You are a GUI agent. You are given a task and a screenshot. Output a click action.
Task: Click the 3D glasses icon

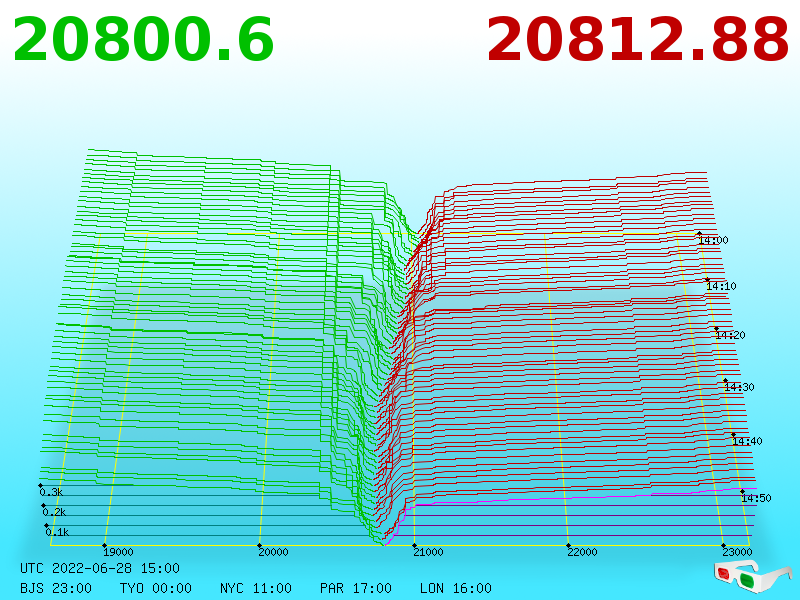(751, 577)
